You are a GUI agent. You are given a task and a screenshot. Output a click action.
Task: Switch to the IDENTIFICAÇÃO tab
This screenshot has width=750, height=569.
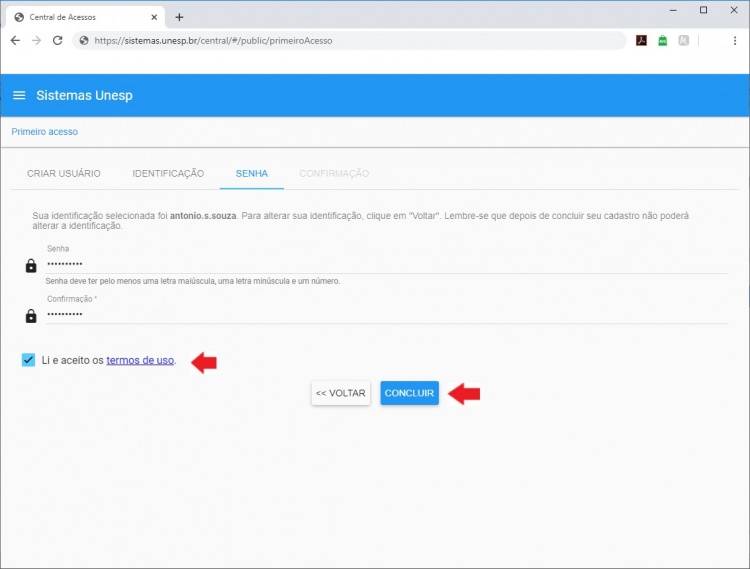[168, 173]
